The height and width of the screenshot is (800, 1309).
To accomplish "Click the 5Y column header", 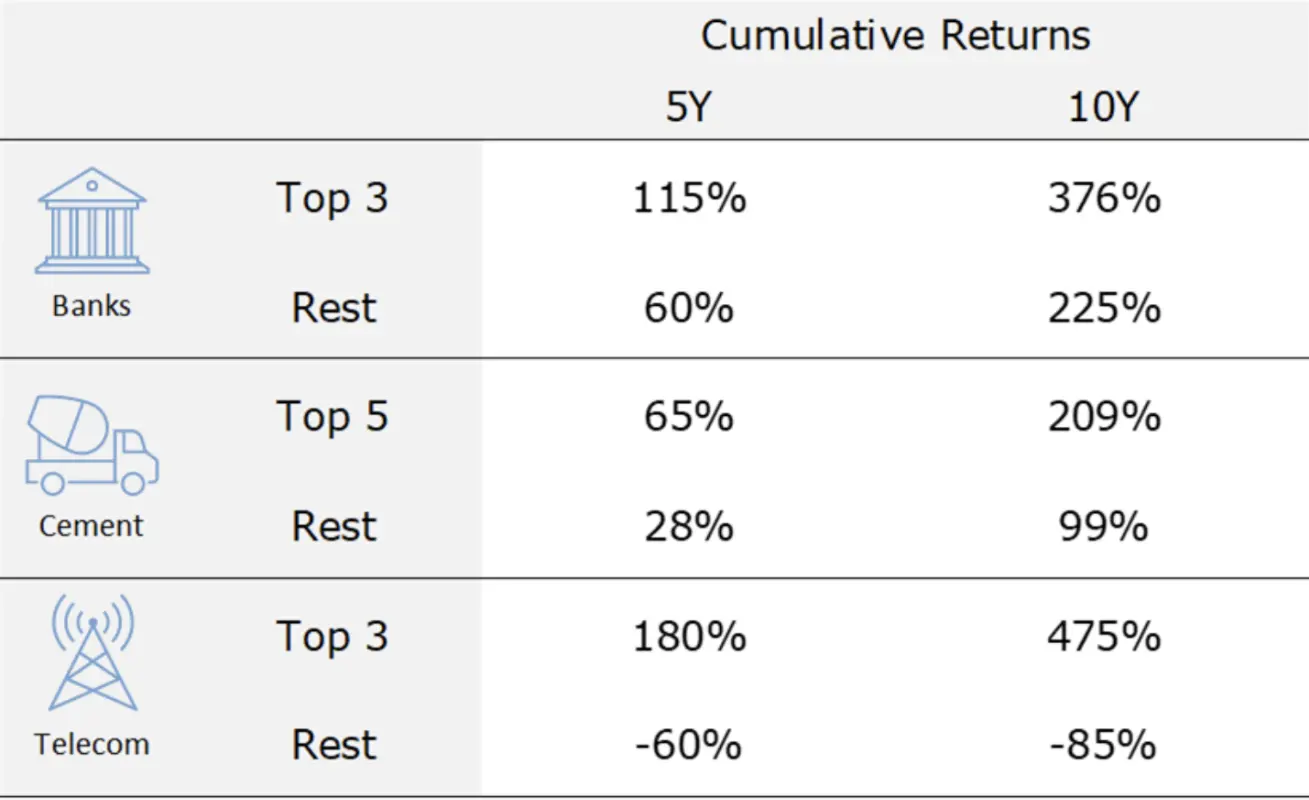I will click(x=688, y=106).
